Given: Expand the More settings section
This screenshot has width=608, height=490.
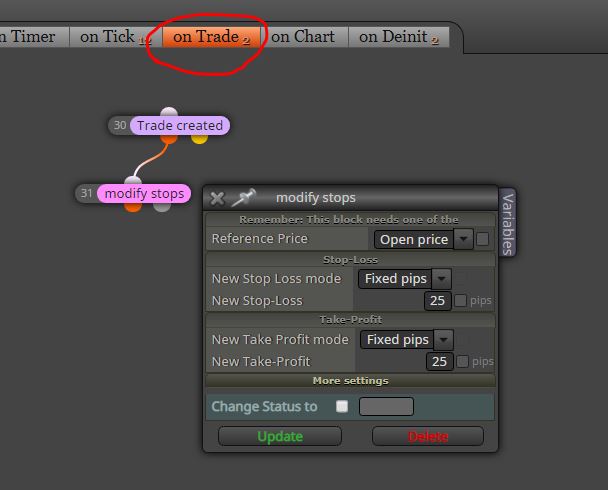Looking at the screenshot, I should [351, 381].
